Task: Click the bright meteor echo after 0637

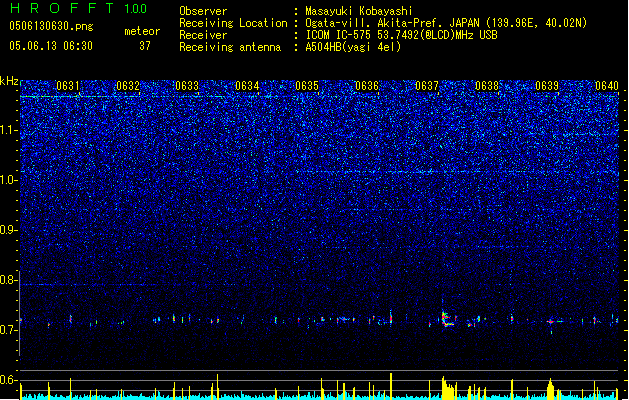Action: click(447, 319)
